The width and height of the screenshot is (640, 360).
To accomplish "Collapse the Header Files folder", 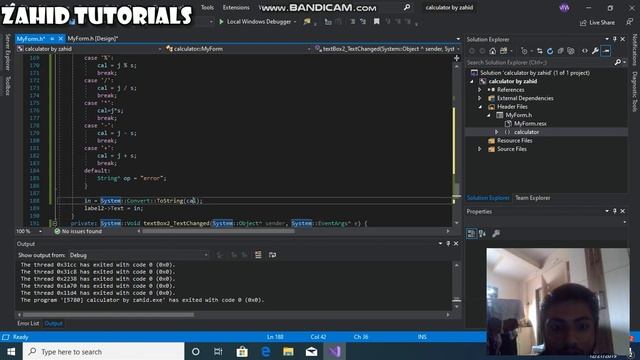I will tap(480, 107).
